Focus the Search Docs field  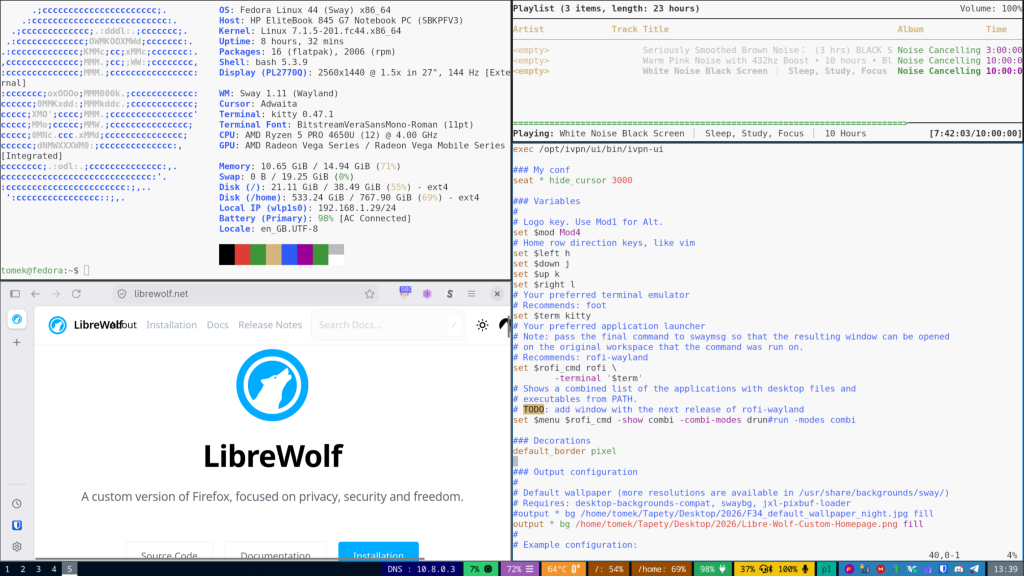(x=388, y=325)
